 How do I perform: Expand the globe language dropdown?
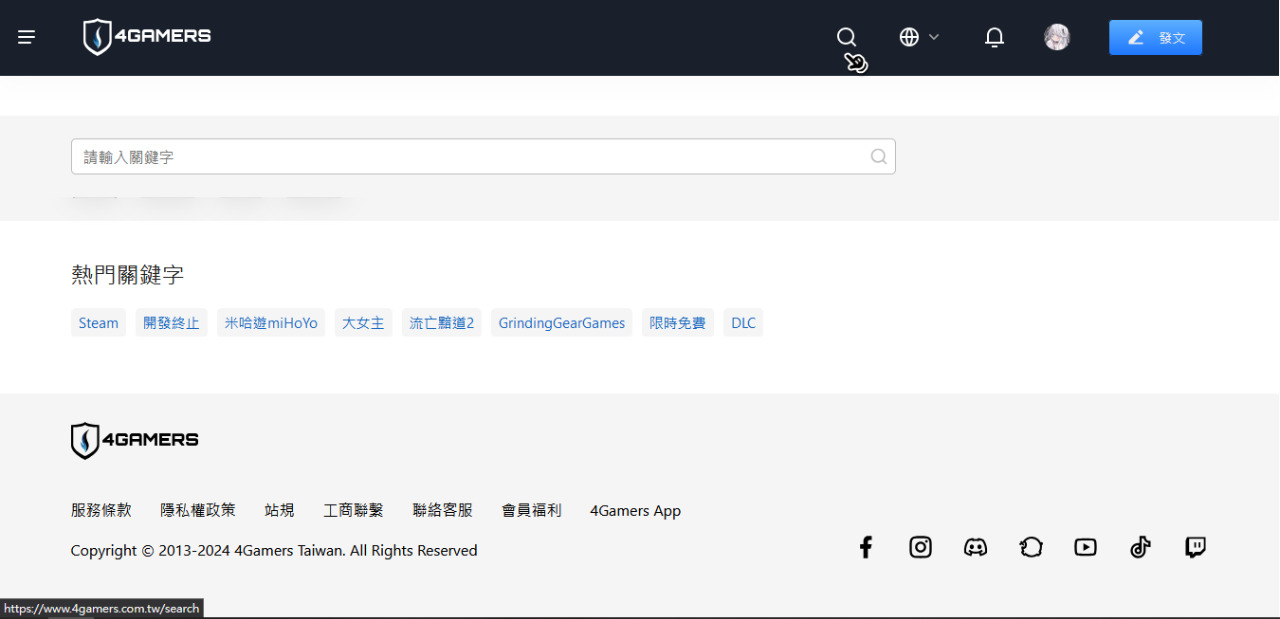pos(919,37)
